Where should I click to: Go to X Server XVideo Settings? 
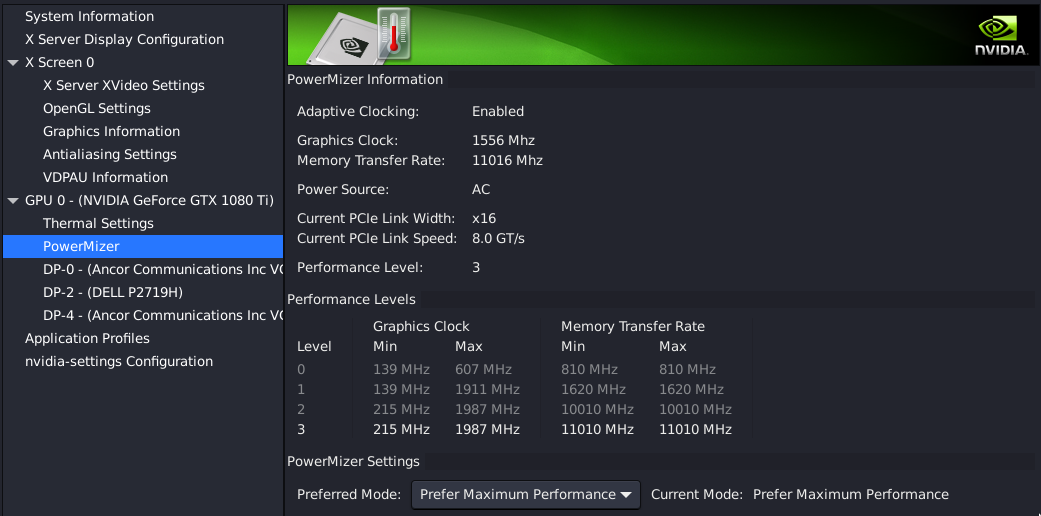point(124,86)
